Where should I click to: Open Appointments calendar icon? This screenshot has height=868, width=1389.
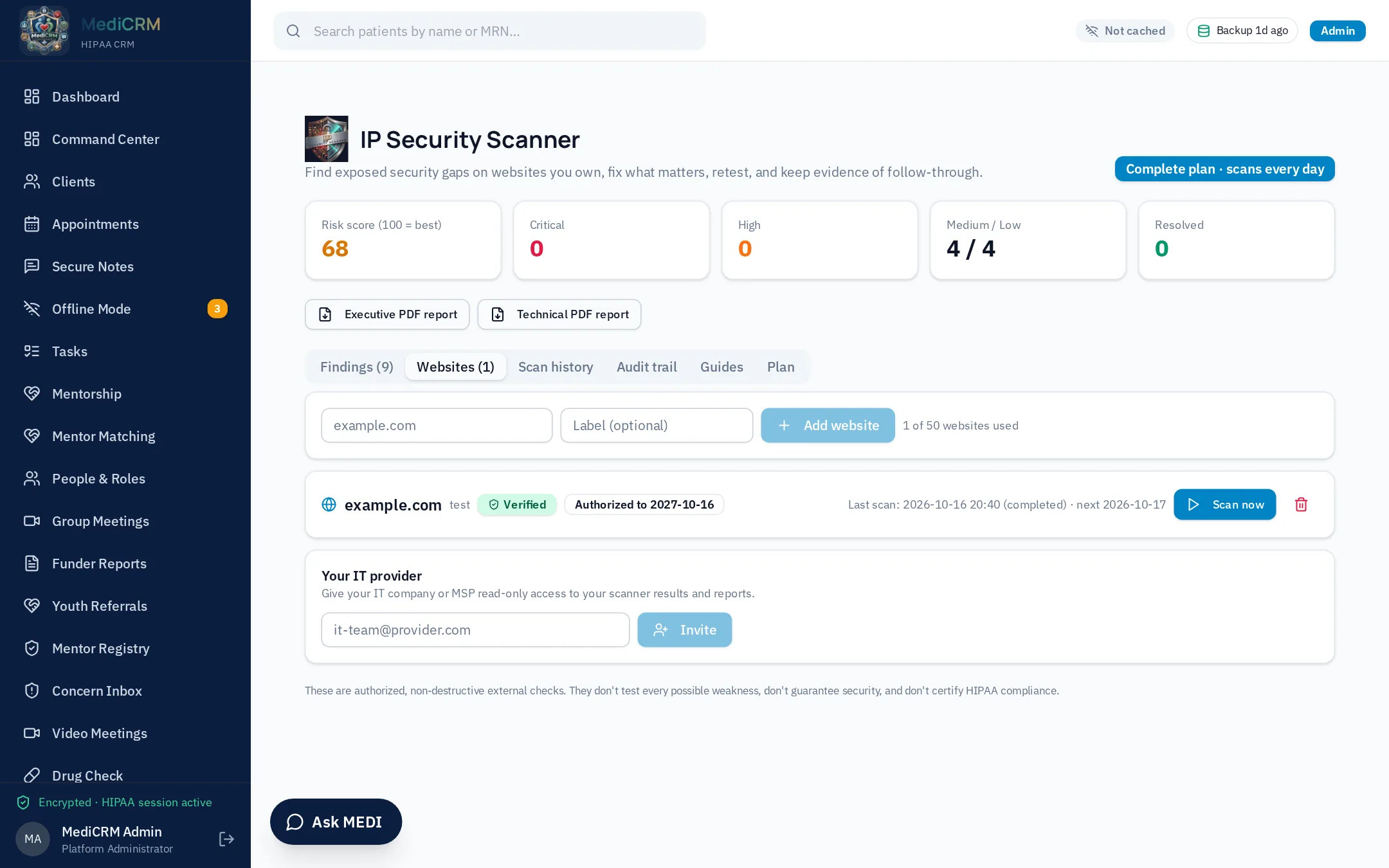point(32,224)
